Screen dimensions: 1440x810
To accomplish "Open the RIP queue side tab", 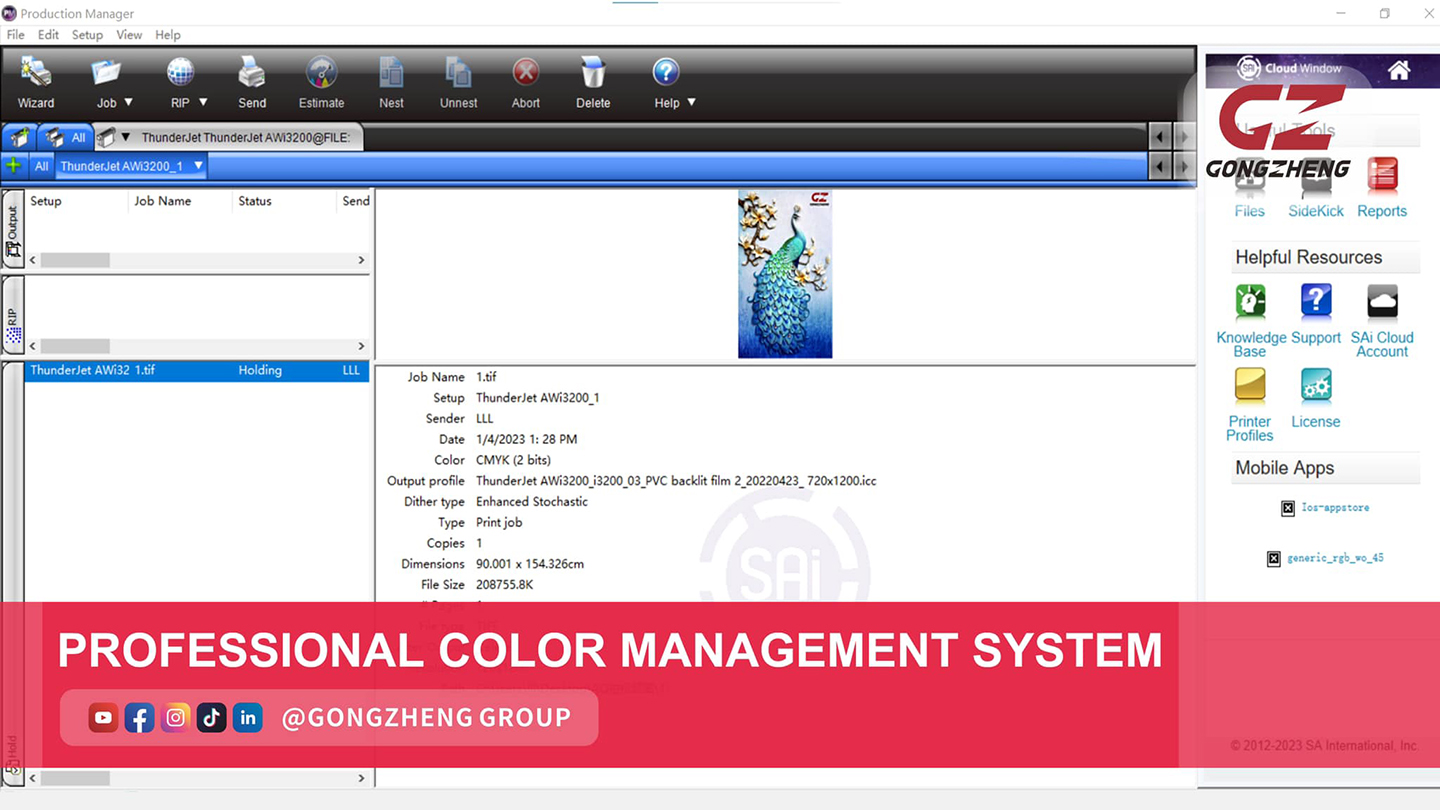I will coord(13,314).
